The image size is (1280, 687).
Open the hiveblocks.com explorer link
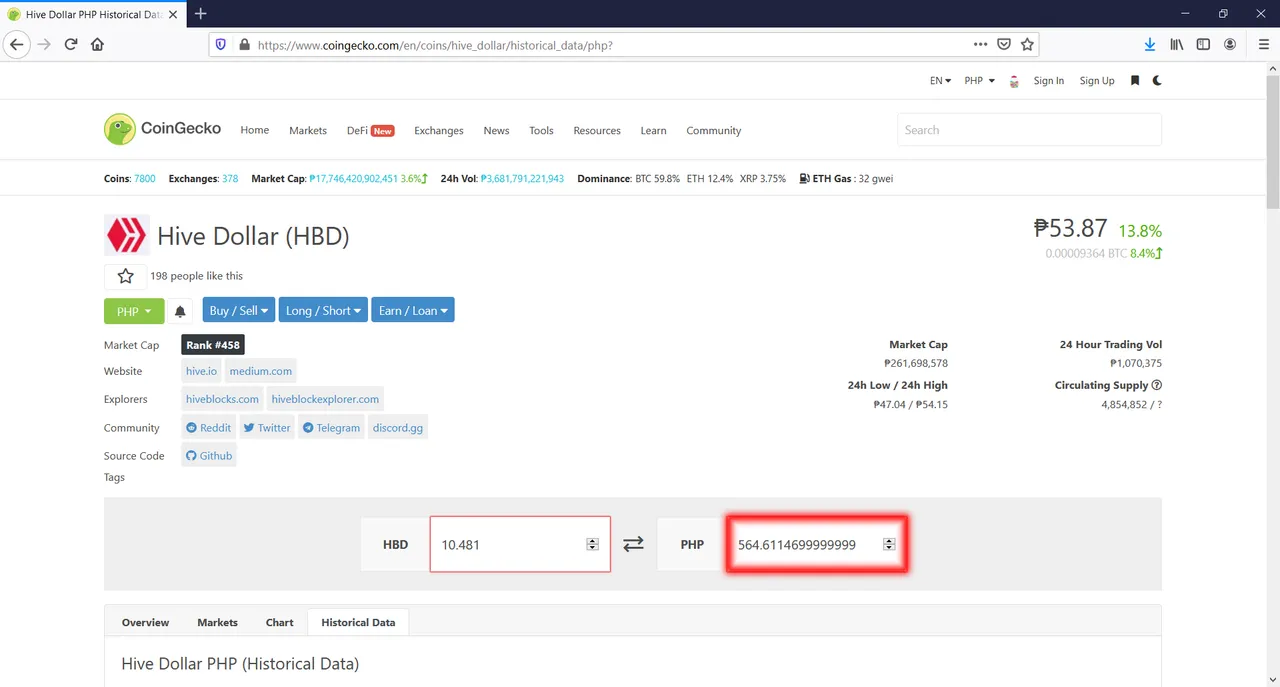[x=222, y=399]
